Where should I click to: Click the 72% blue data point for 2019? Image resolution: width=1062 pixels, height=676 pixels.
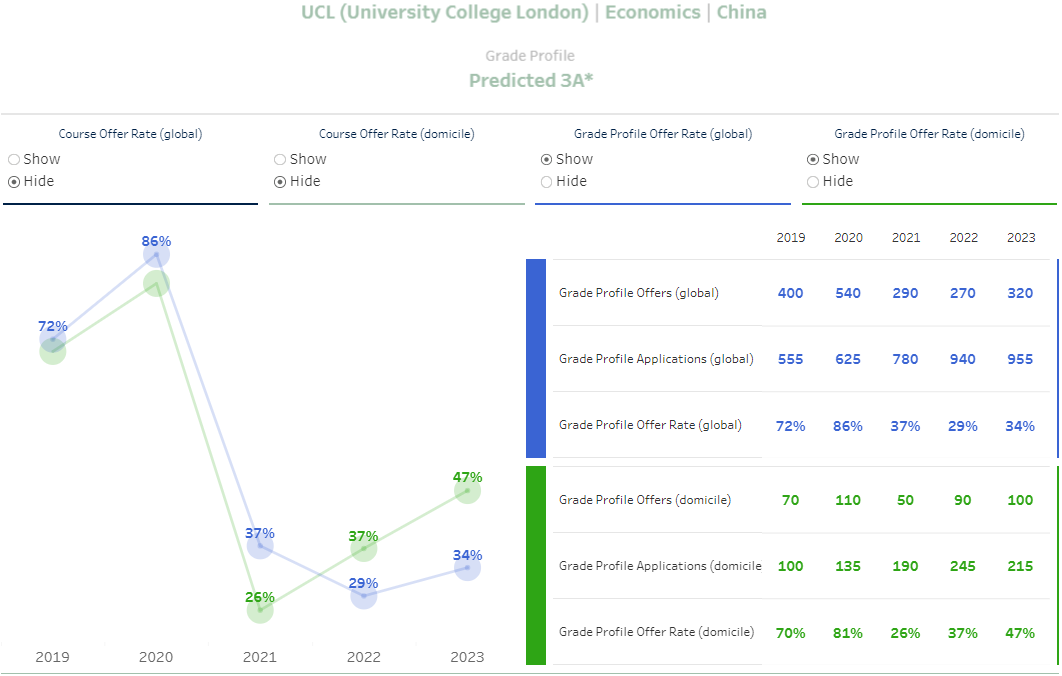coord(53,339)
